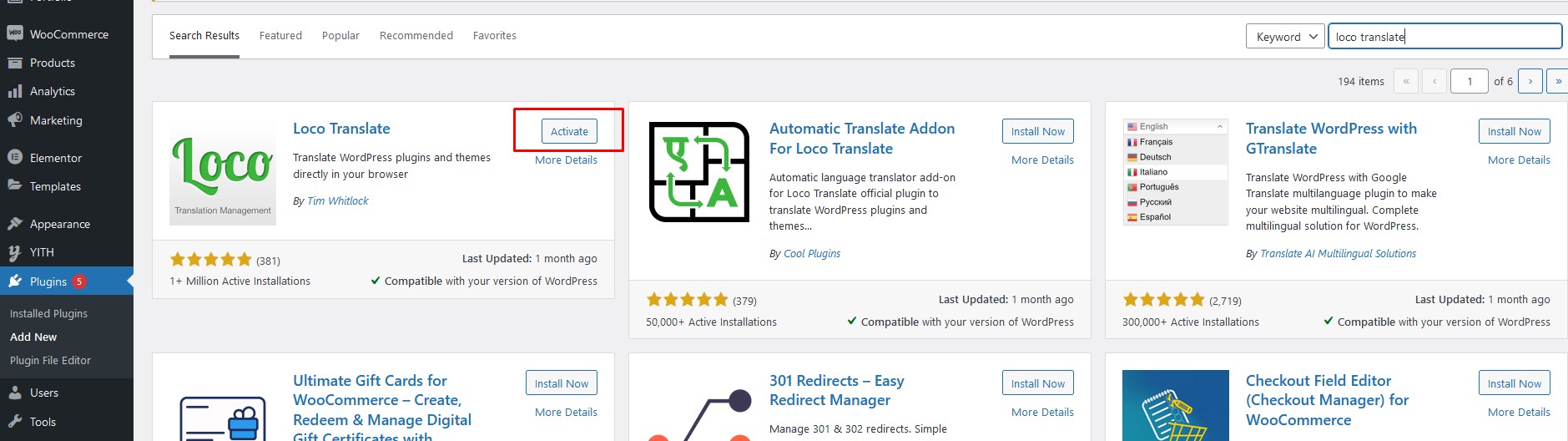Screen dimensions: 1568x441
Task: Click the Tools wrench icon
Action: (14, 422)
